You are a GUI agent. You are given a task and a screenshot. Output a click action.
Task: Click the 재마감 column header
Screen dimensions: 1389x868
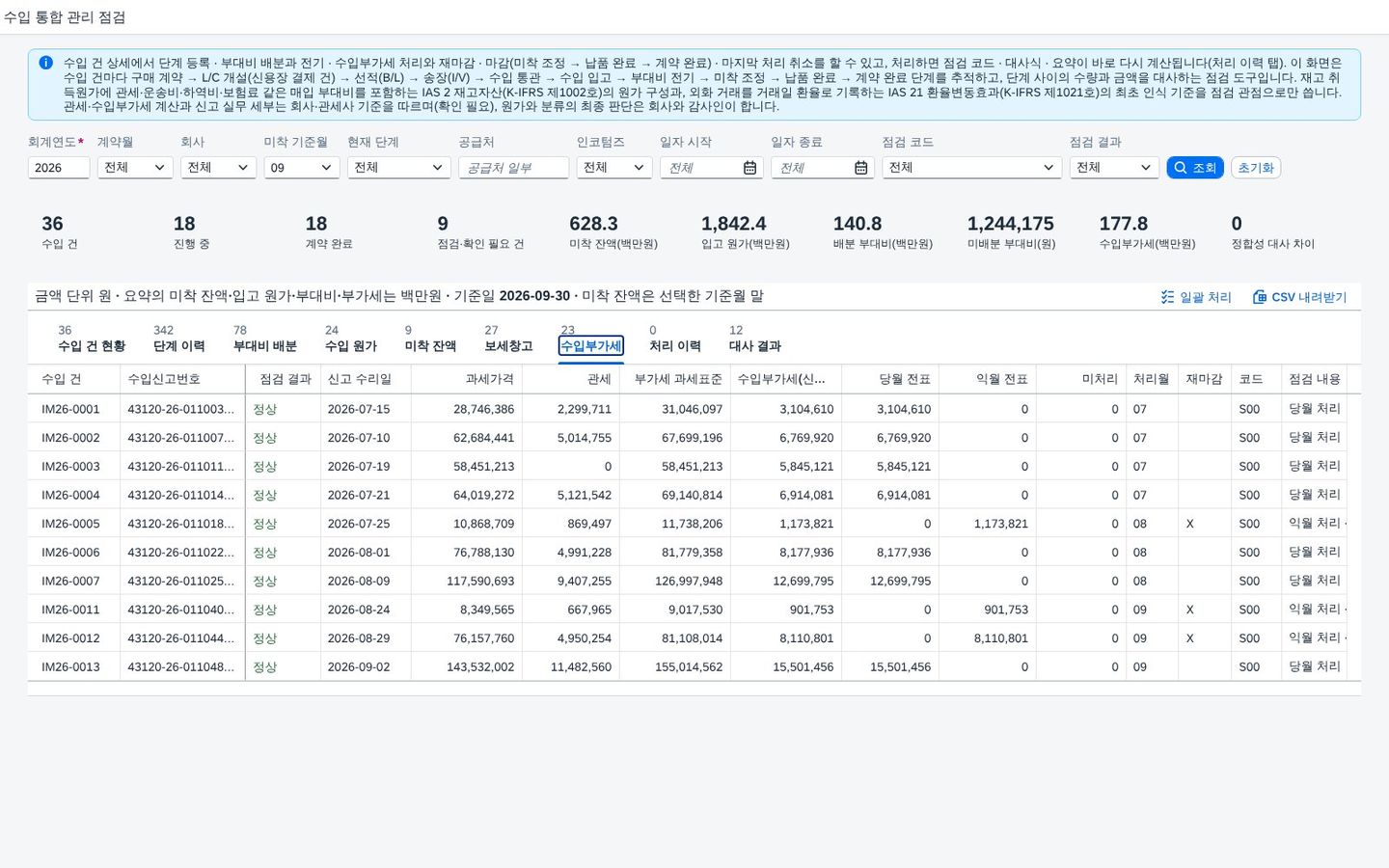1204,379
